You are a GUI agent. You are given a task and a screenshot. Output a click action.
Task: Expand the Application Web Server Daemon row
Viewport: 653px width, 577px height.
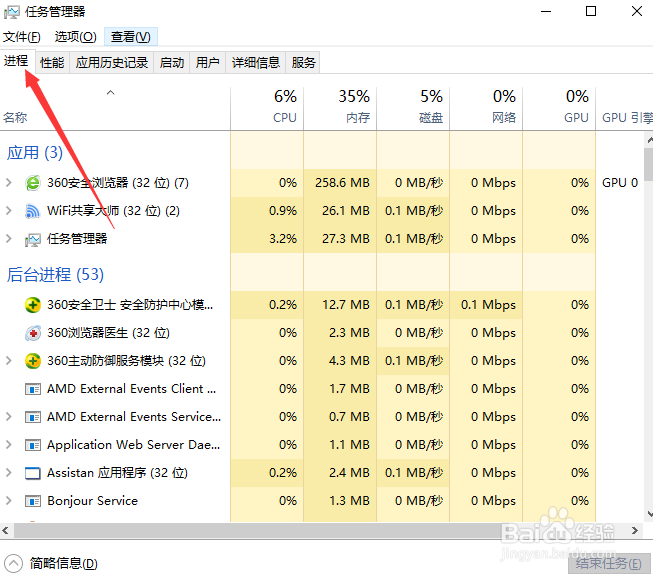(x=8, y=445)
